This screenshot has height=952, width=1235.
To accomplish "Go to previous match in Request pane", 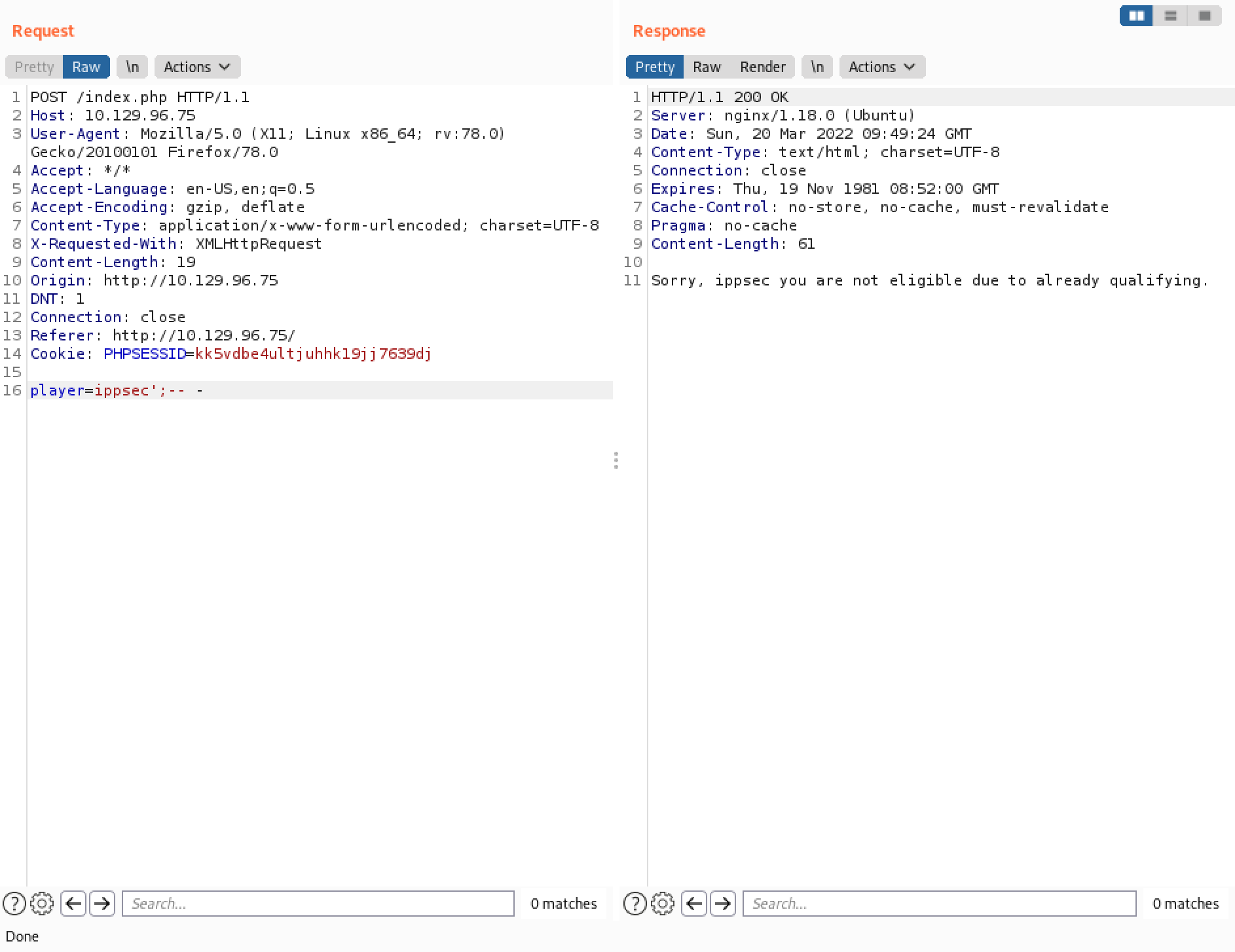I will tap(73, 904).
